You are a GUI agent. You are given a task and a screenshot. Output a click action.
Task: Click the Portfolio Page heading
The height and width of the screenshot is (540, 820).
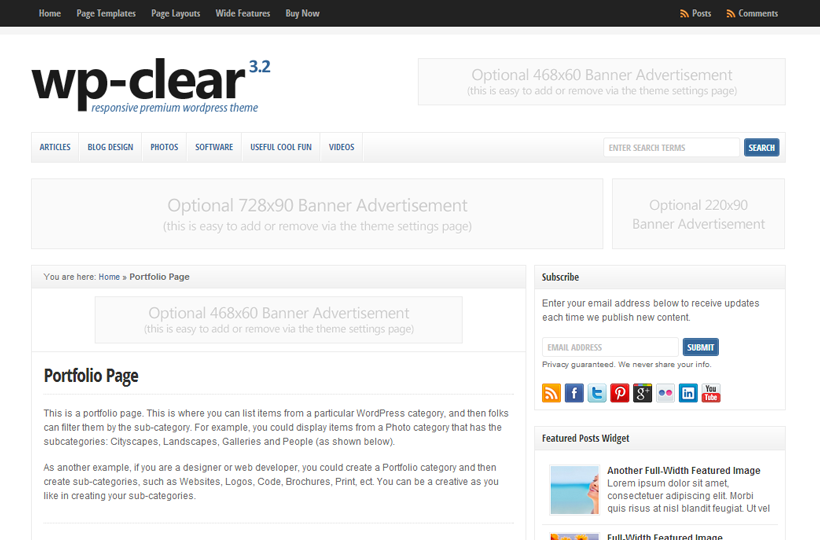[91, 376]
